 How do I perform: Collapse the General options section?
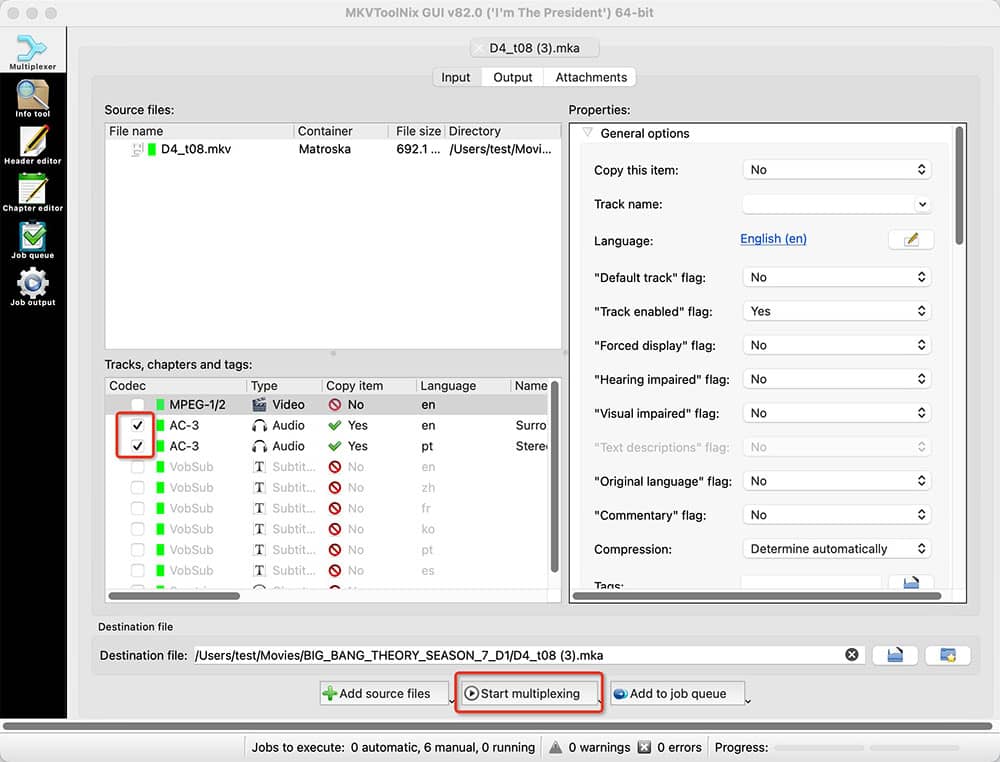coord(588,133)
